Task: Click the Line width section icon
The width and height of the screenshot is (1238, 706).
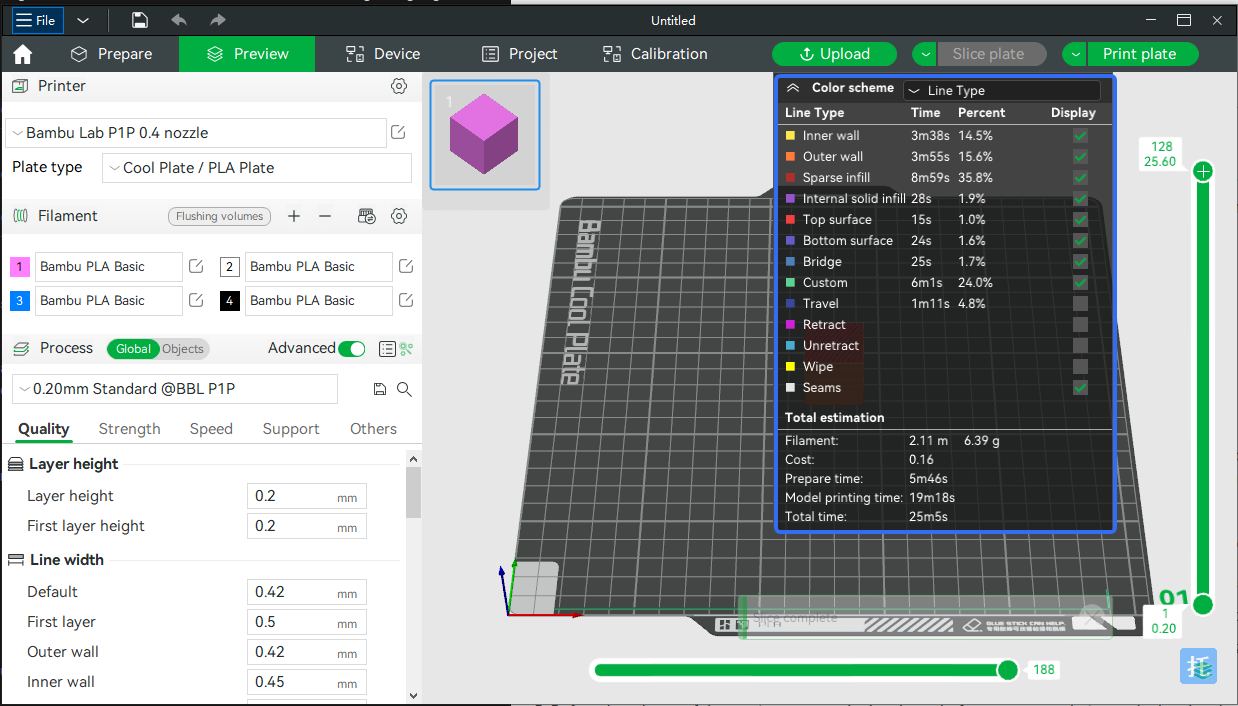Action: pos(16,560)
